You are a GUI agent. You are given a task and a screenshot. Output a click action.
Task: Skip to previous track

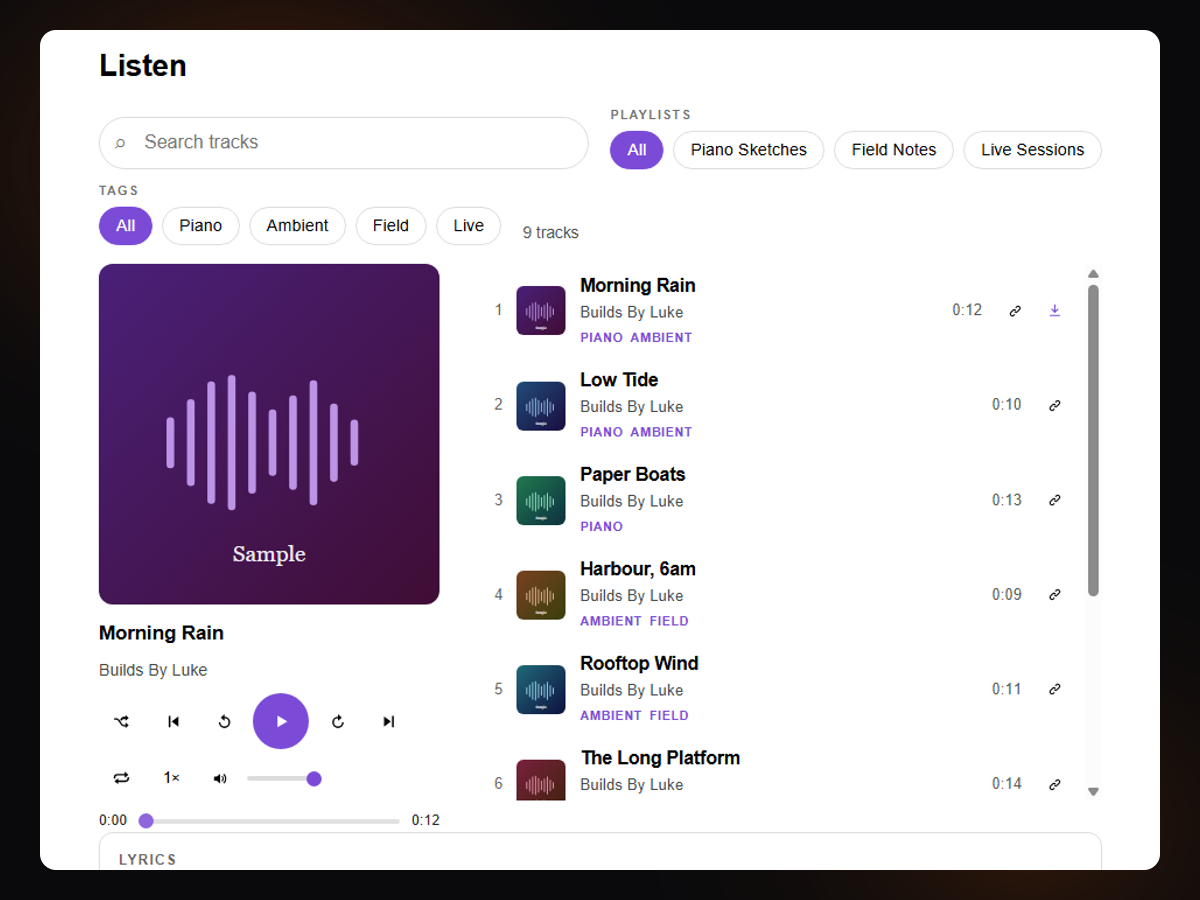173,721
